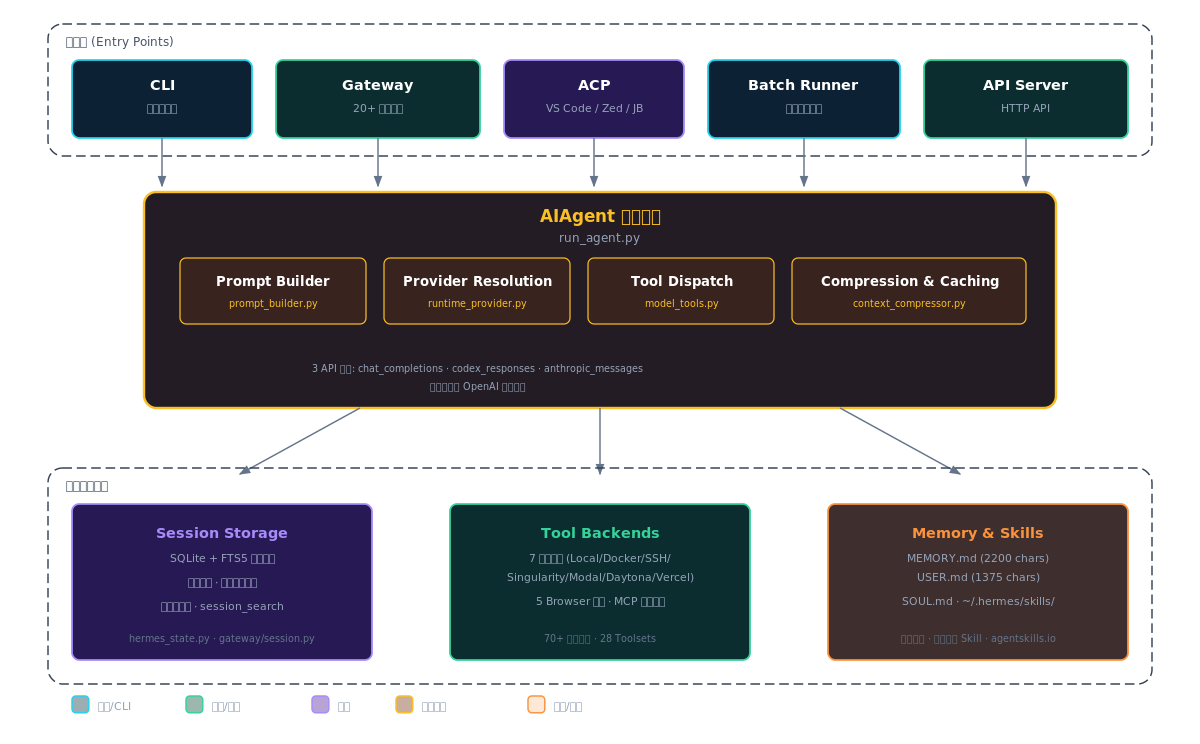Click the orange legend swatch
The image size is (1200, 744).
(536, 704)
